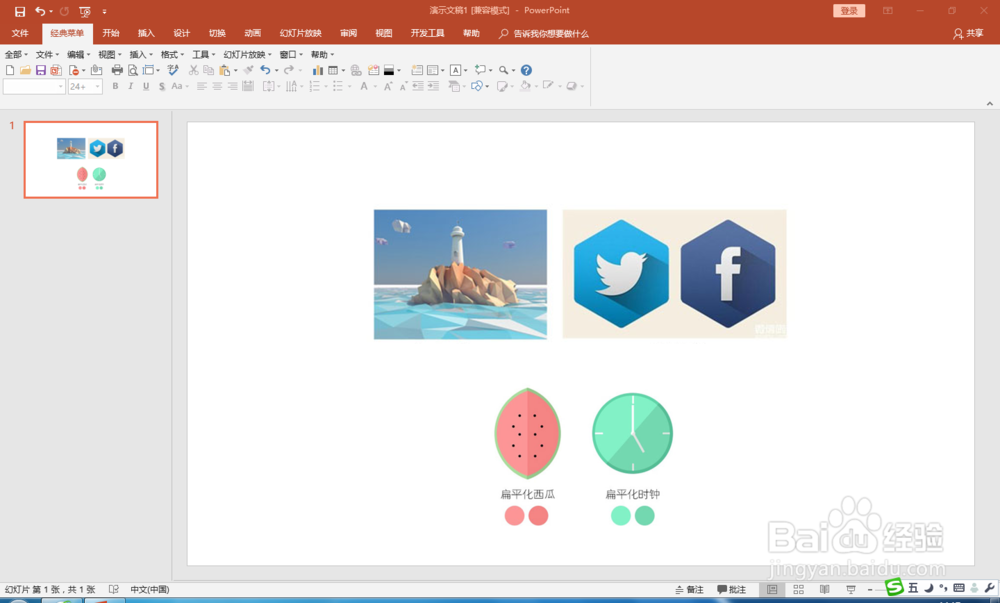Collapse the ribbon with the chevron arrow
The image size is (1000, 603).
point(989,103)
